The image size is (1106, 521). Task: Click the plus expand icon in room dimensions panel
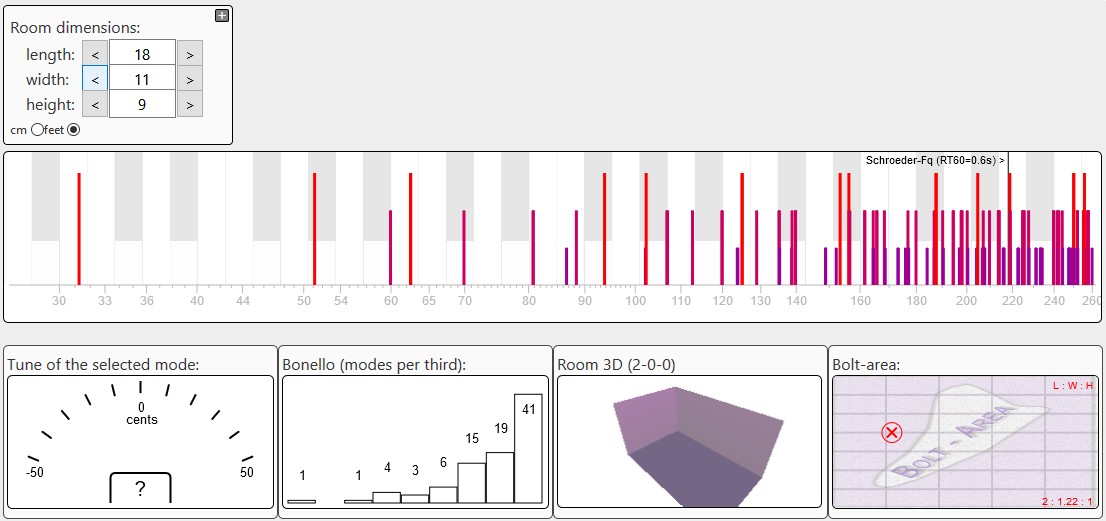tap(222, 15)
